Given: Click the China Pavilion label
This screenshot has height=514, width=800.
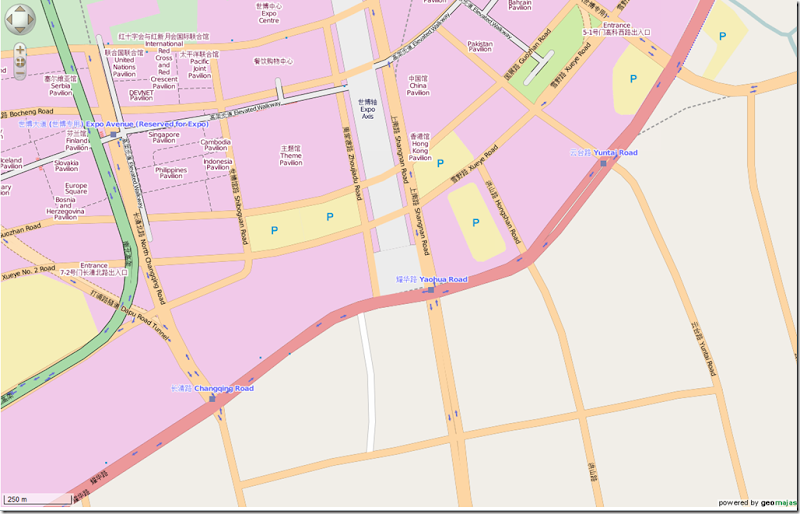Looking at the screenshot, I should click(x=418, y=86).
